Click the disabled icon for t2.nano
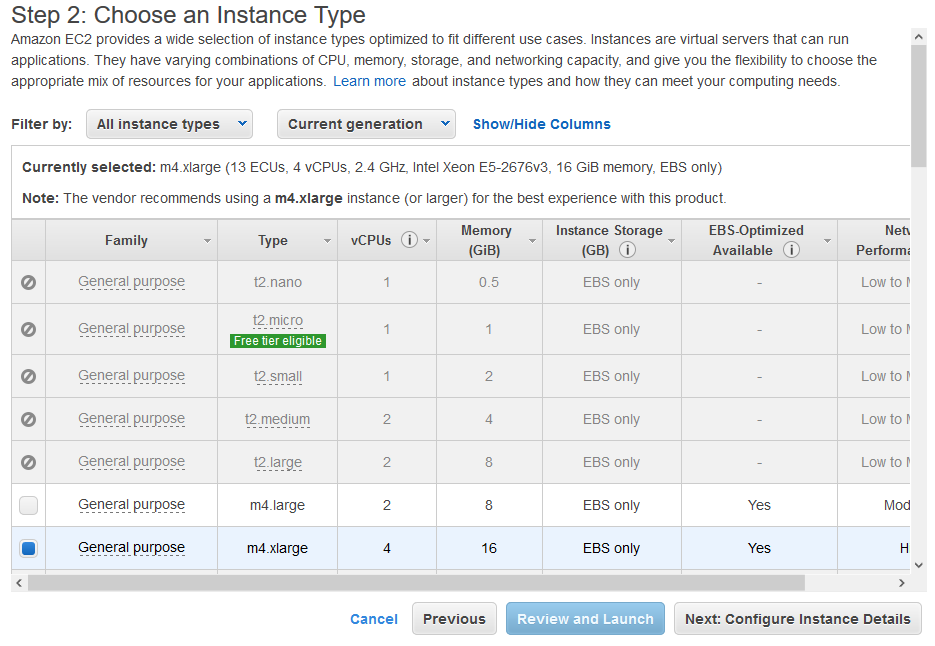 (28, 282)
